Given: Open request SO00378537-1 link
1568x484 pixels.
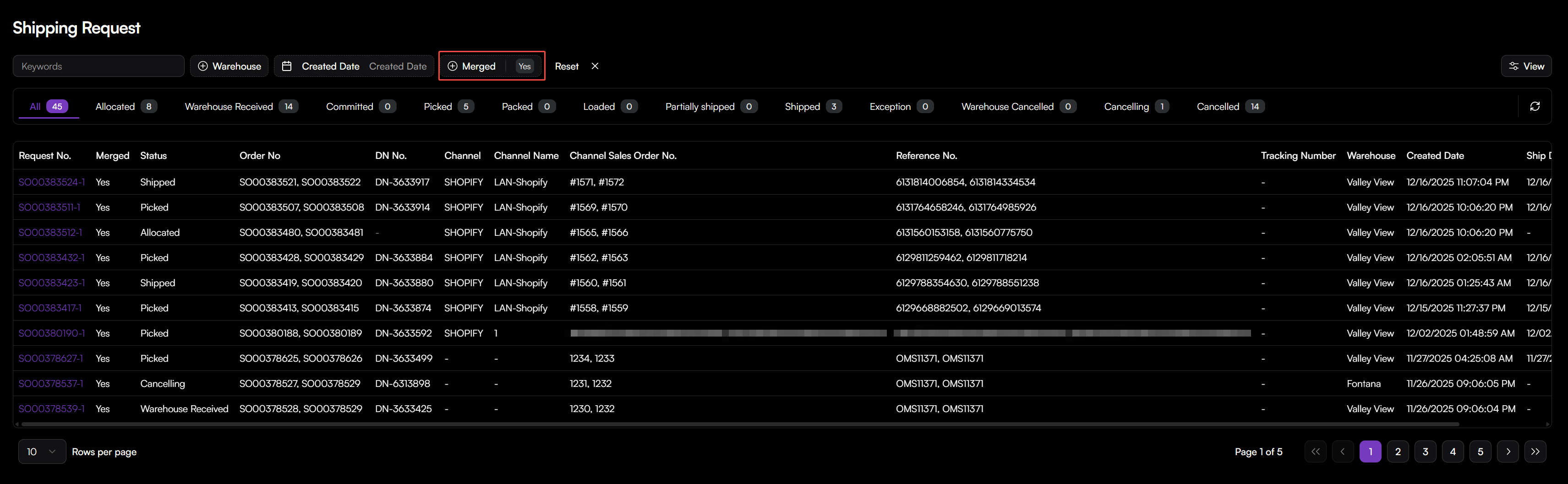Looking at the screenshot, I should [x=50, y=384].
